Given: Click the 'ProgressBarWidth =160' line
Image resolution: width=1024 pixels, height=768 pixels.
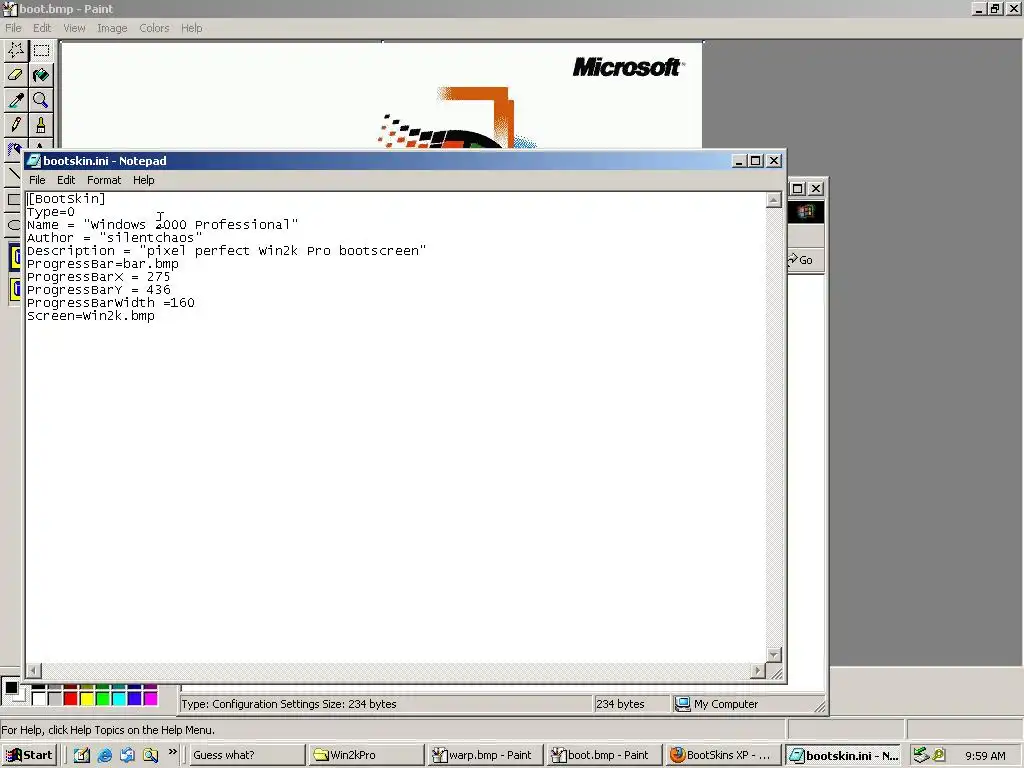Looking at the screenshot, I should pos(110,303).
